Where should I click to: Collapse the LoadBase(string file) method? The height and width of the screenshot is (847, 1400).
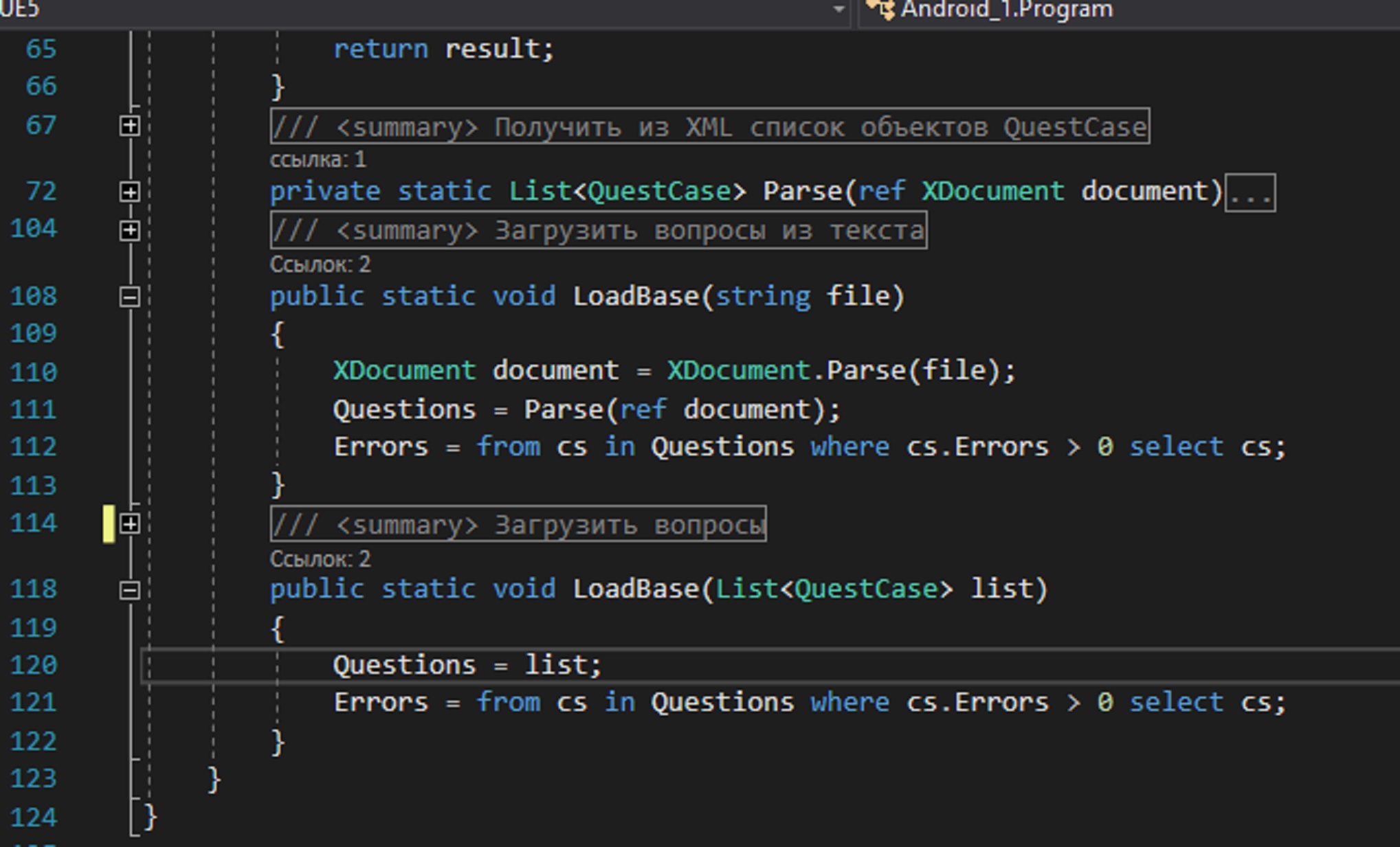tap(129, 297)
